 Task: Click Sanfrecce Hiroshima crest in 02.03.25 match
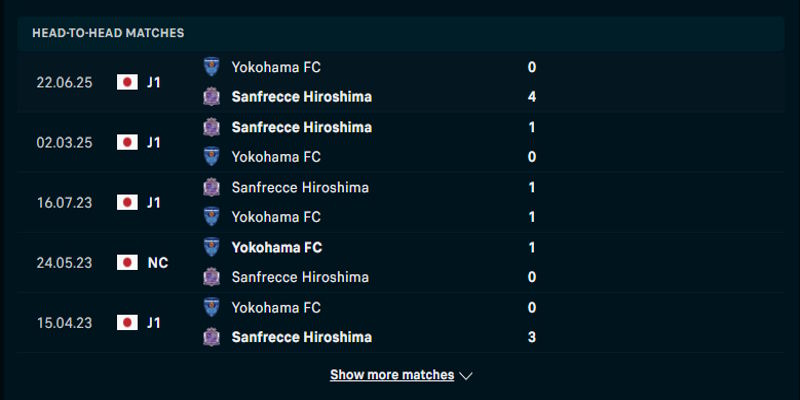(x=211, y=127)
